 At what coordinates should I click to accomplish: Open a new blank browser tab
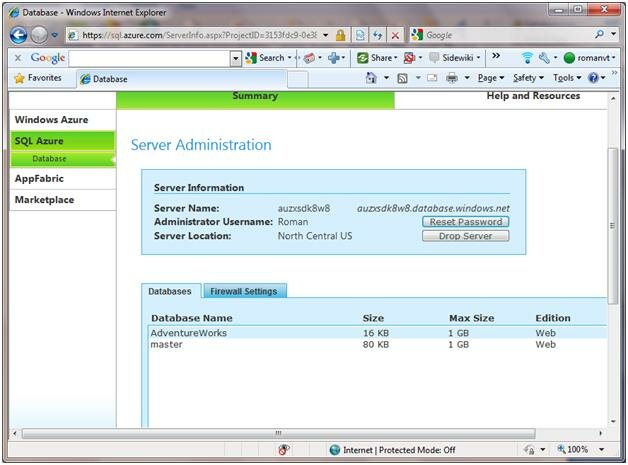pos(298,79)
